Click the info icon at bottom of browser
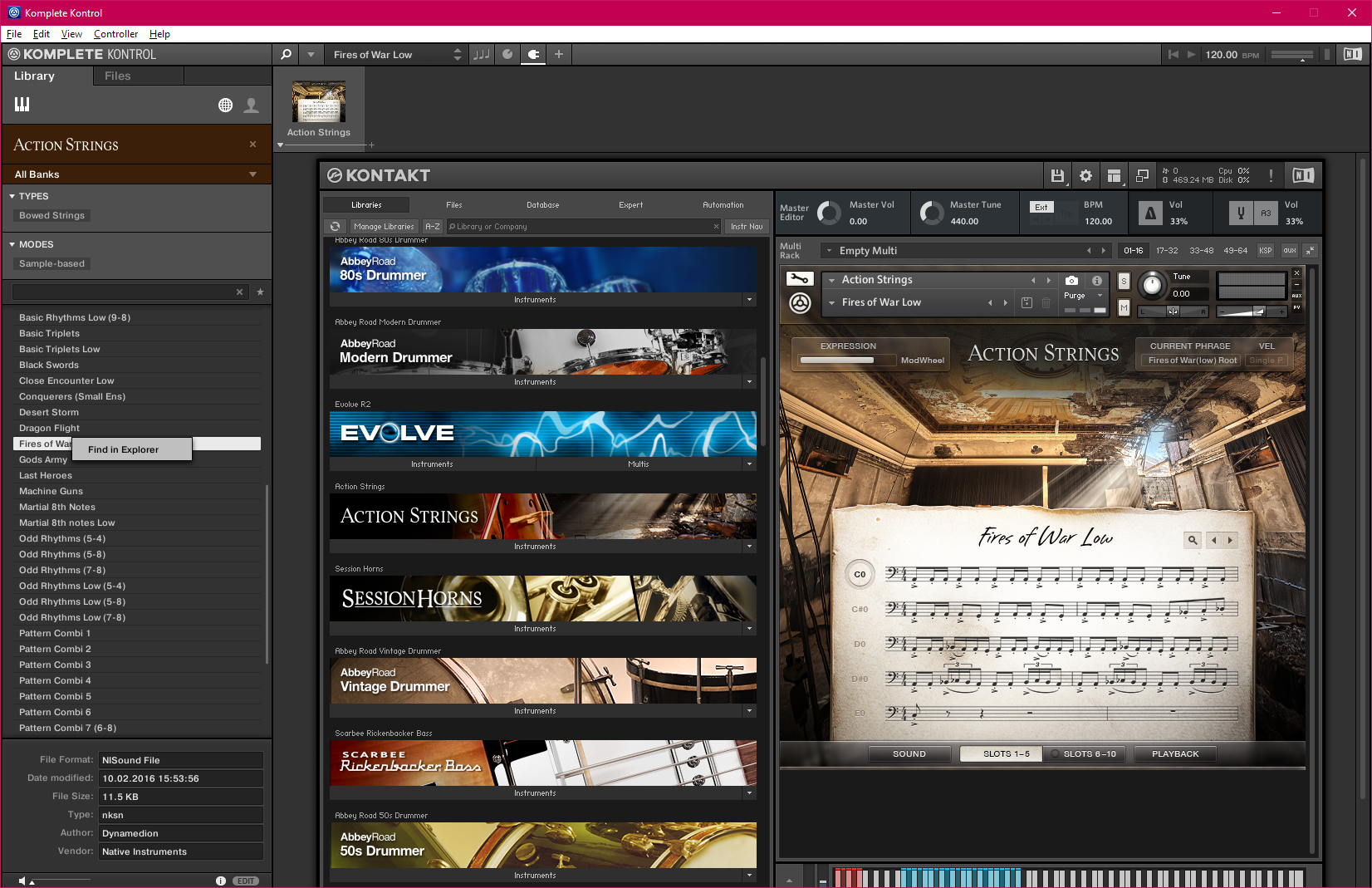The width and height of the screenshot is (1372, 888). click(220, 881)
